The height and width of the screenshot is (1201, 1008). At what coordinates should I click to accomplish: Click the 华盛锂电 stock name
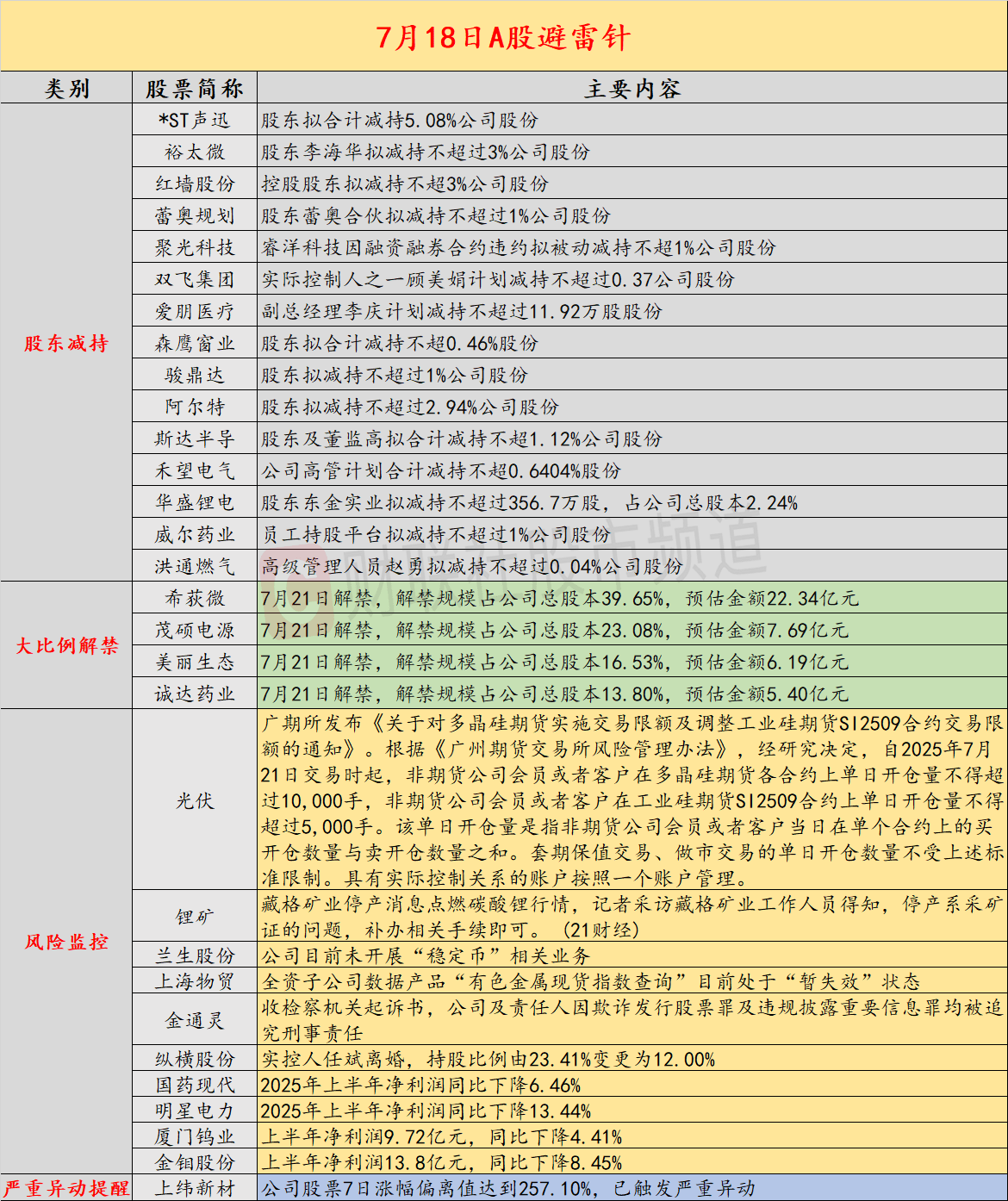point(195,503)
